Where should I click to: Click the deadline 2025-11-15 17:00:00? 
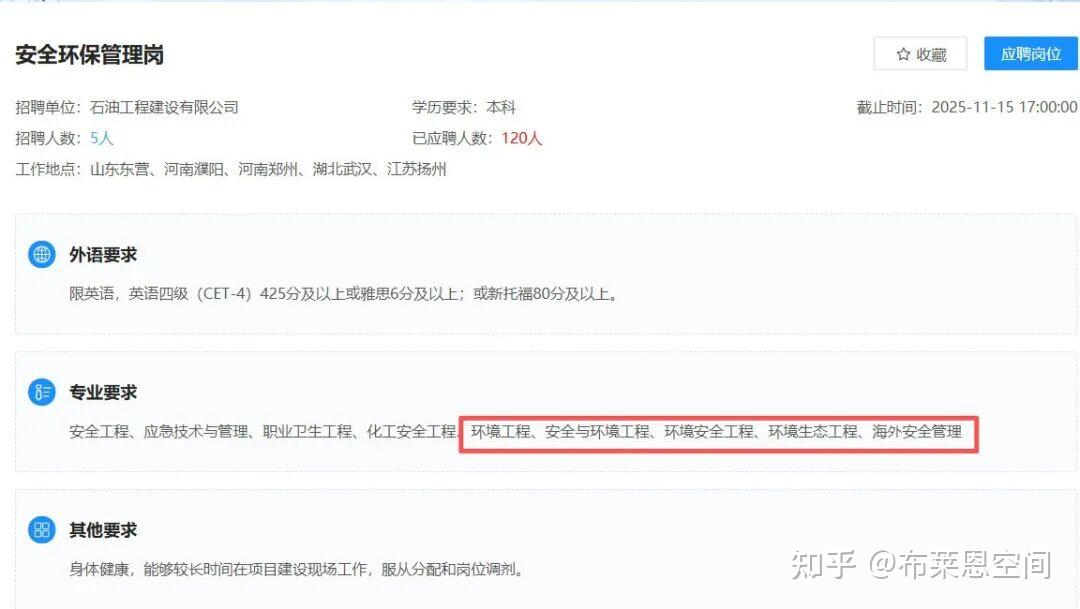coord(1004,107)
